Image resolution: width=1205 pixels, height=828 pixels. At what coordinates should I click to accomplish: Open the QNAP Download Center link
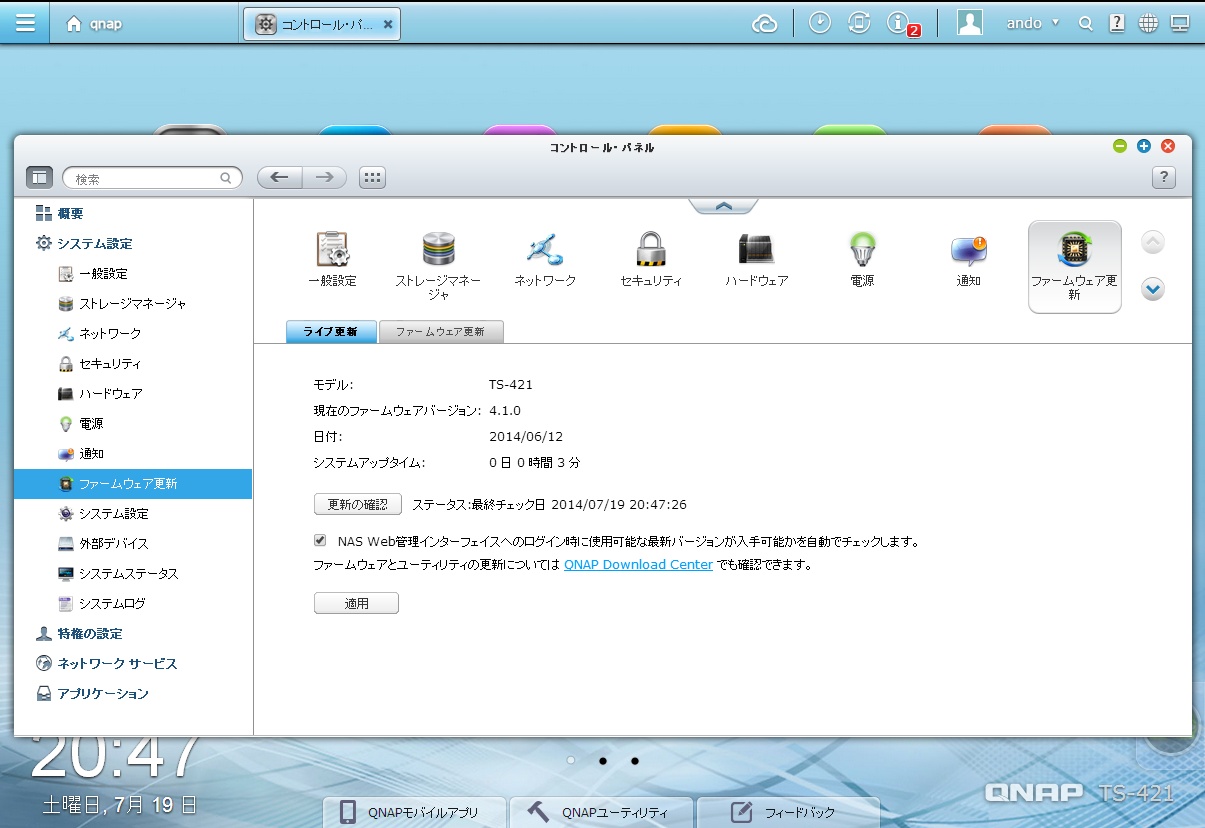[638, 565]
